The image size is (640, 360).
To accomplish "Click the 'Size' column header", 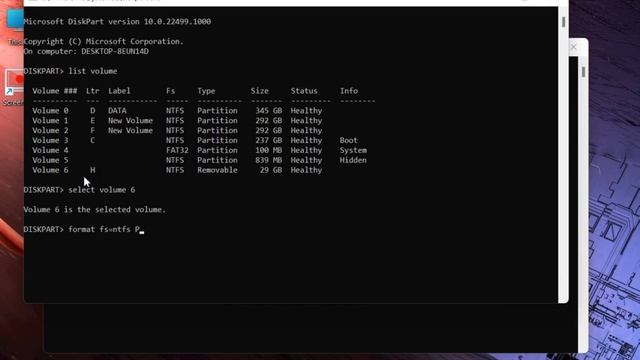I will (x=260, y=91).
